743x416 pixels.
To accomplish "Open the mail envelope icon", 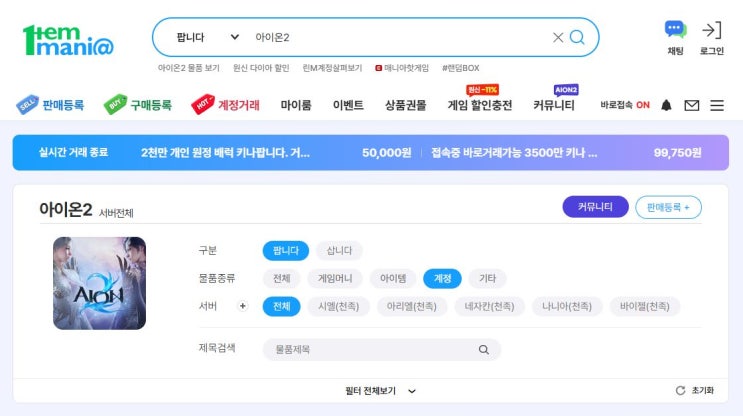I will pyautogui.click(x=691, y=105).
